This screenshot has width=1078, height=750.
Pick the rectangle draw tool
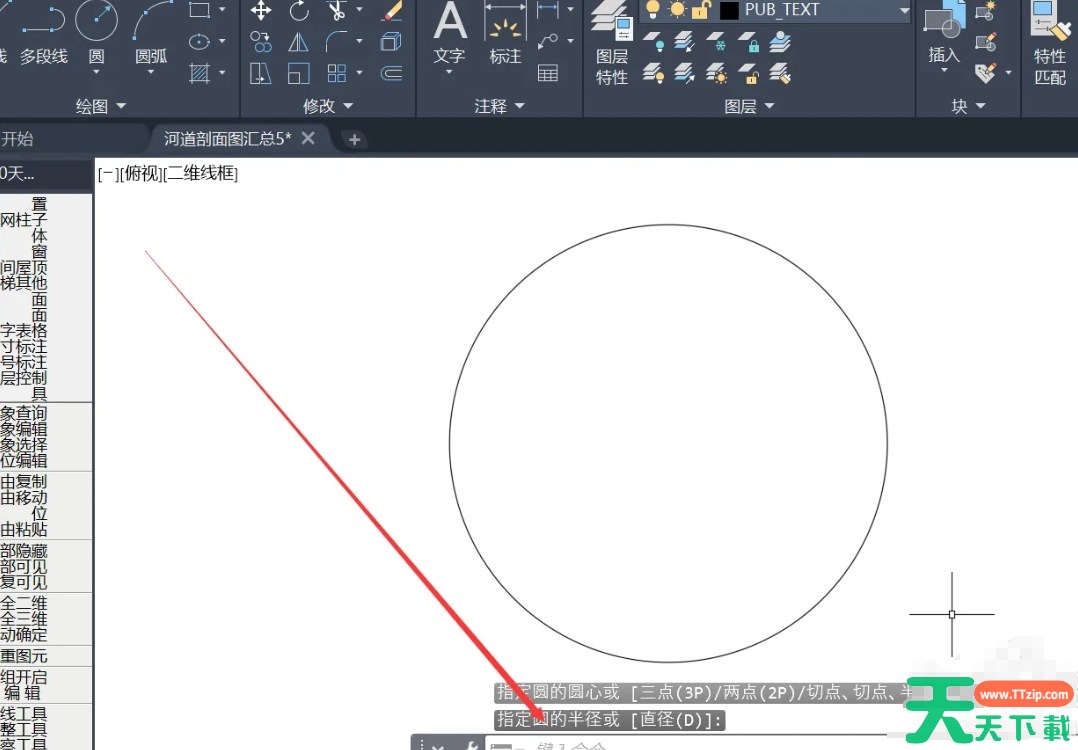pos(199,10)
